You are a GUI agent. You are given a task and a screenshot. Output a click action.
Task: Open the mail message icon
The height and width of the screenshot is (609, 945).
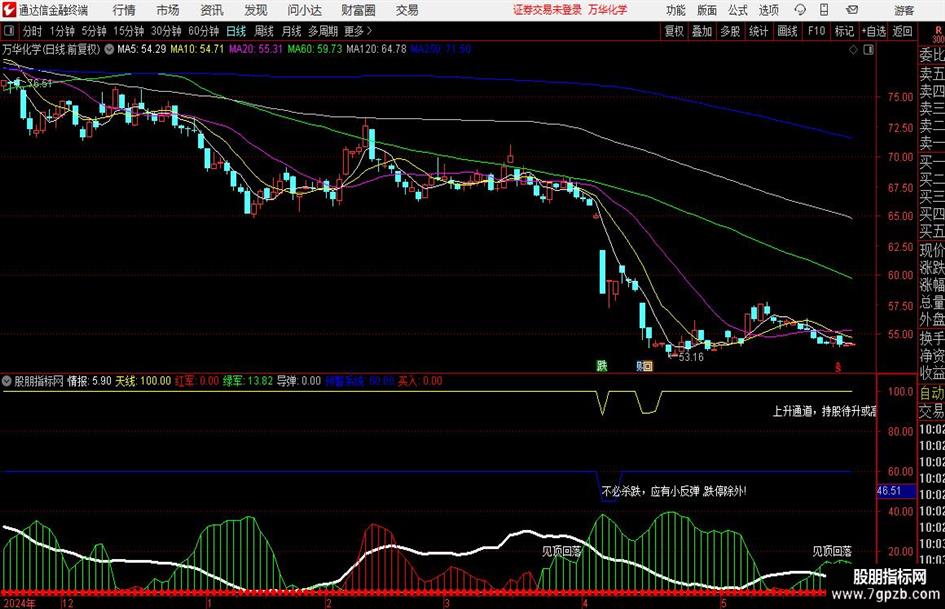click(x=852, y=10)
